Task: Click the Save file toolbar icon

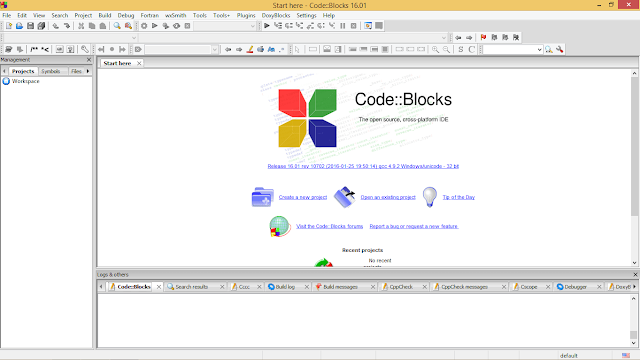Action: click(x=30, y=26)
